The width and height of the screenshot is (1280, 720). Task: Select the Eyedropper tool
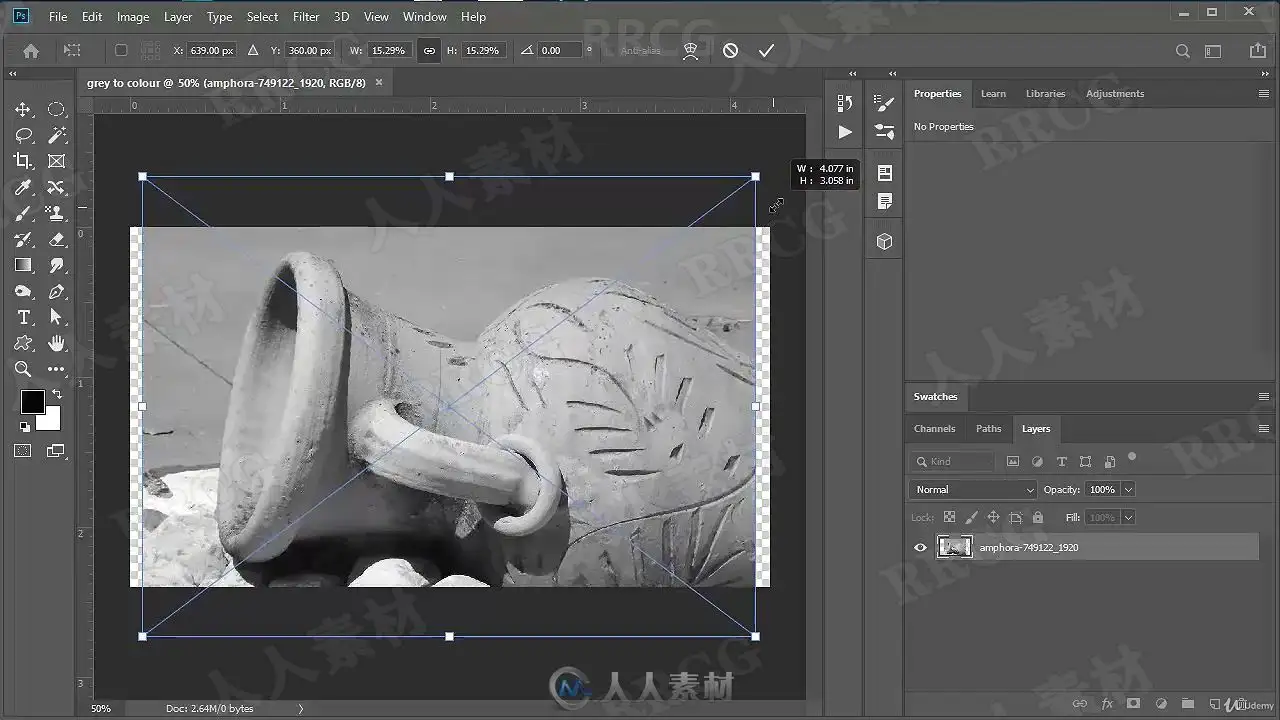[23, 188]
